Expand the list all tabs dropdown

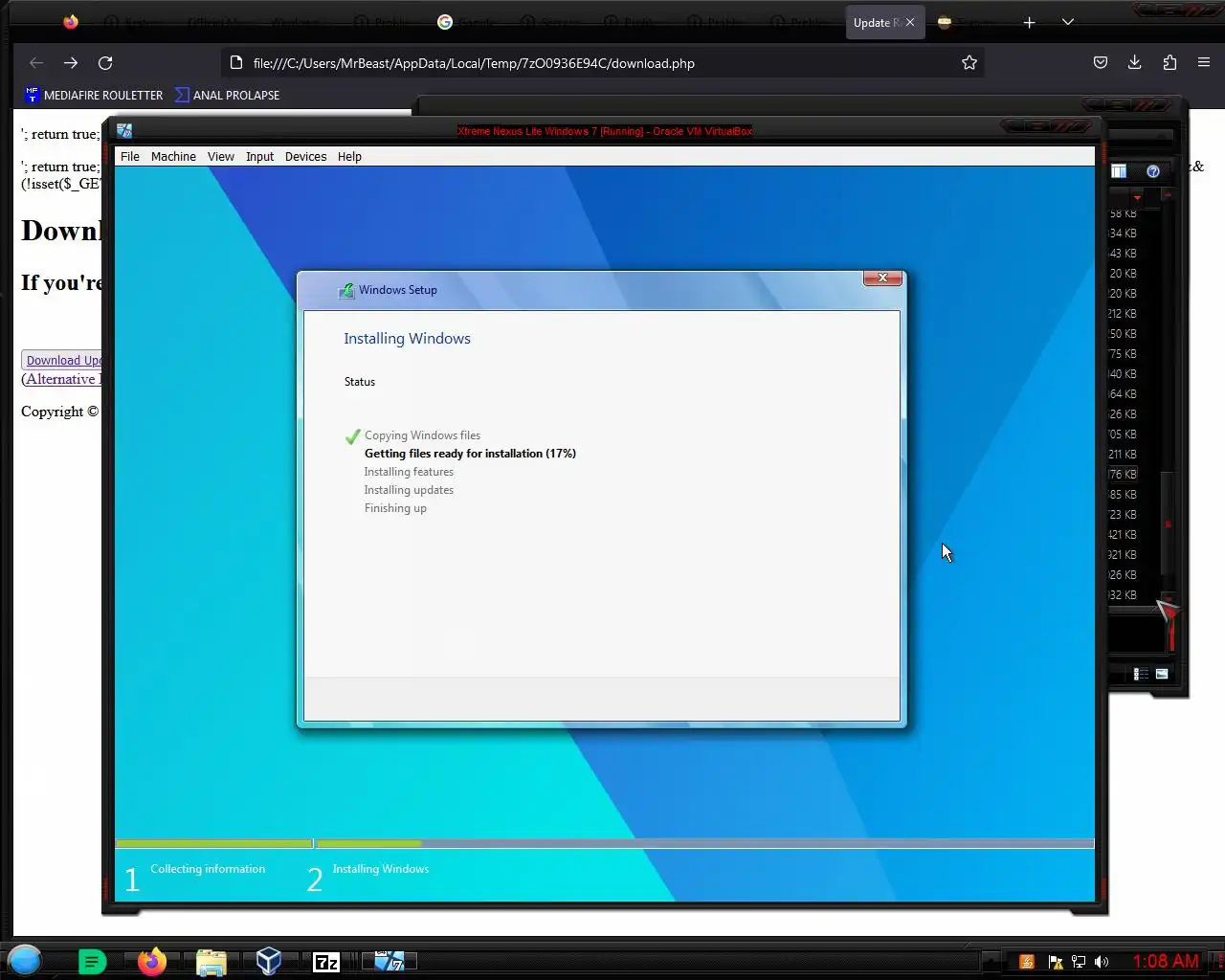tap(1068, 22)
